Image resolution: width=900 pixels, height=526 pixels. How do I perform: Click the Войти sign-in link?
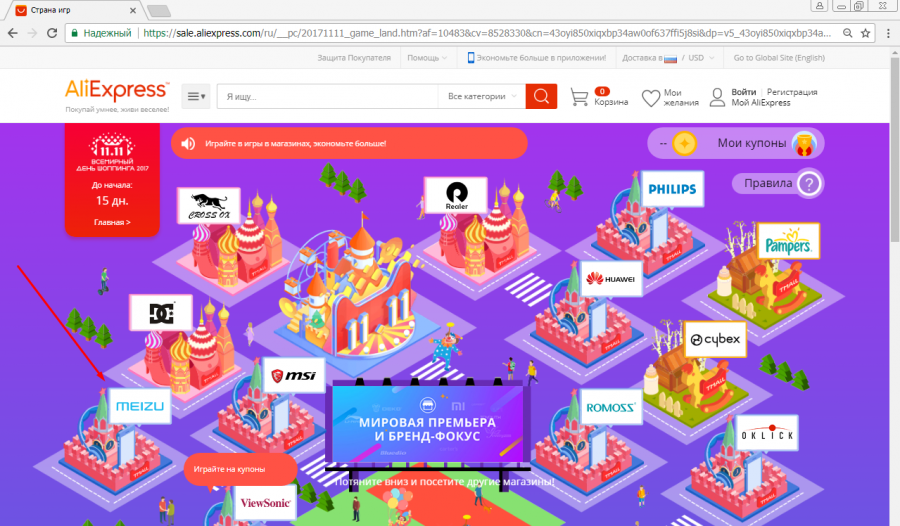pos(743,92)
